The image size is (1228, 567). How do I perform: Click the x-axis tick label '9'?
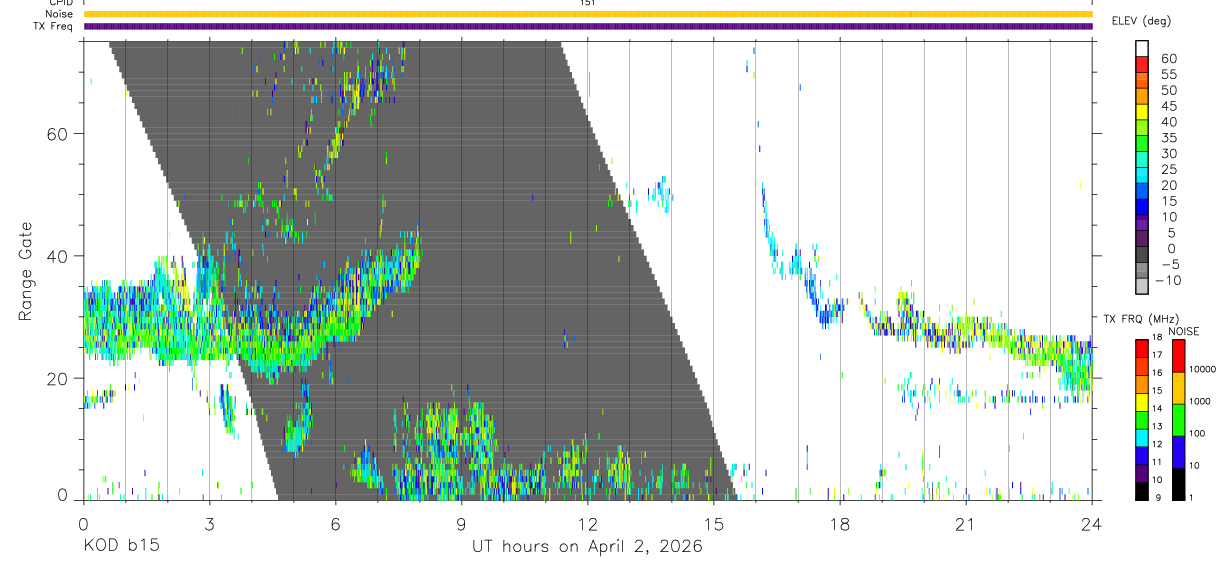461,524
